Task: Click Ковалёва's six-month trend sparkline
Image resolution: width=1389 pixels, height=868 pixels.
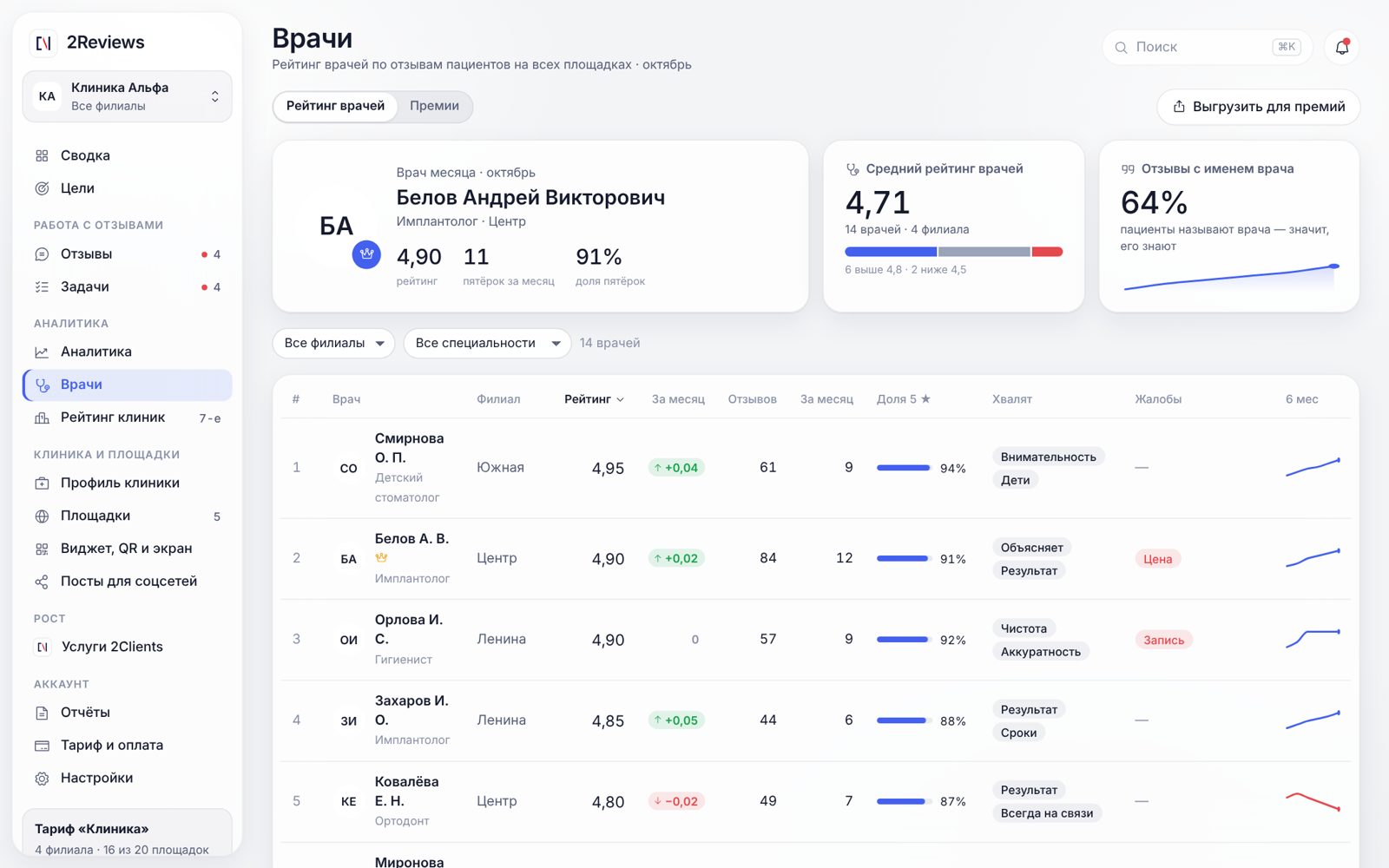Action: [x=1313, y=801]
